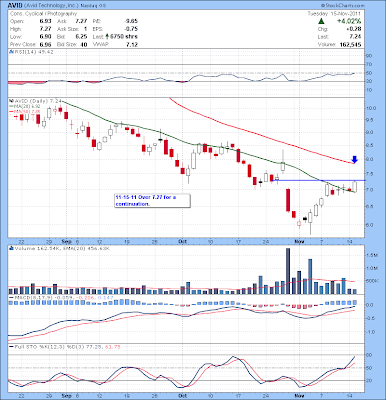Click the AVID ticker symbol heading
This screenshot has height=400, width=386.
click(15, 5)
